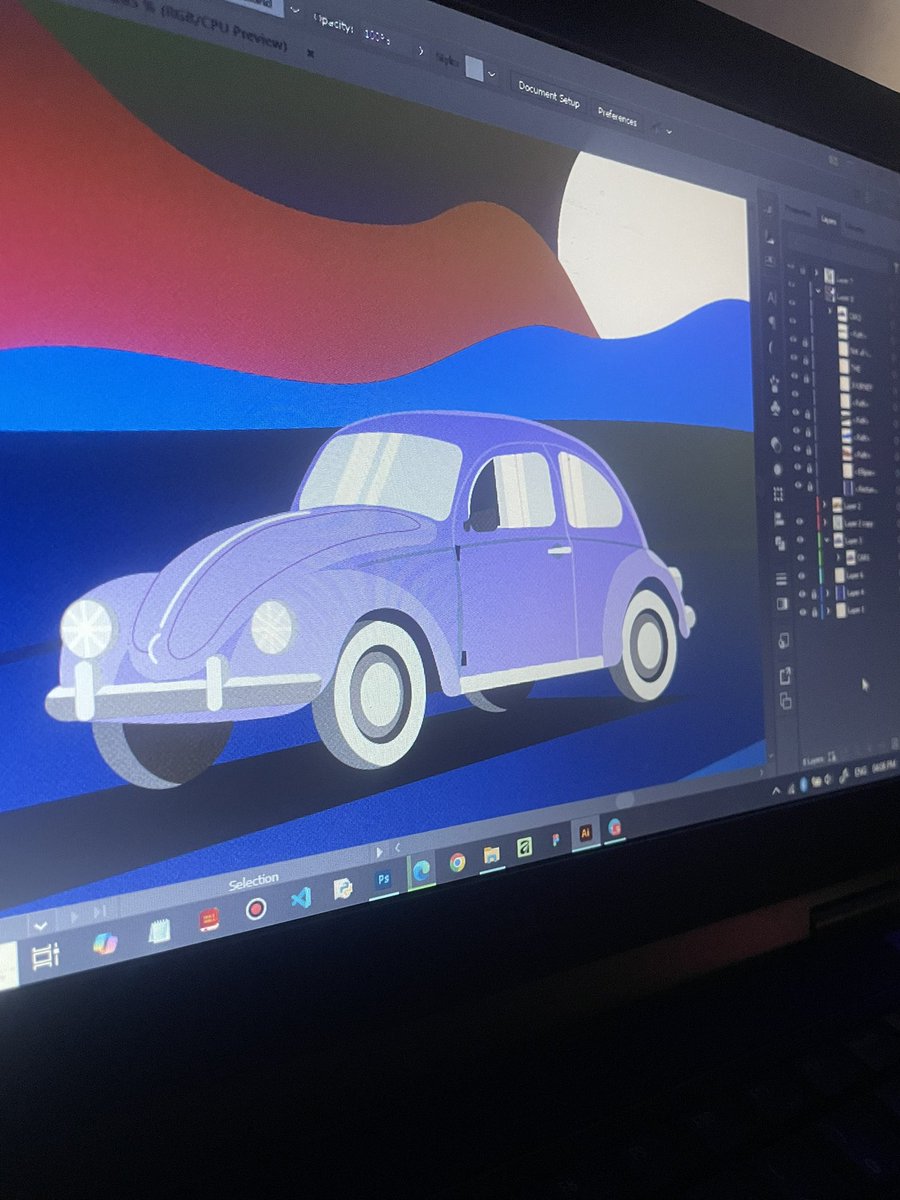Open the Pathfinder panel icon

point(780,542)
